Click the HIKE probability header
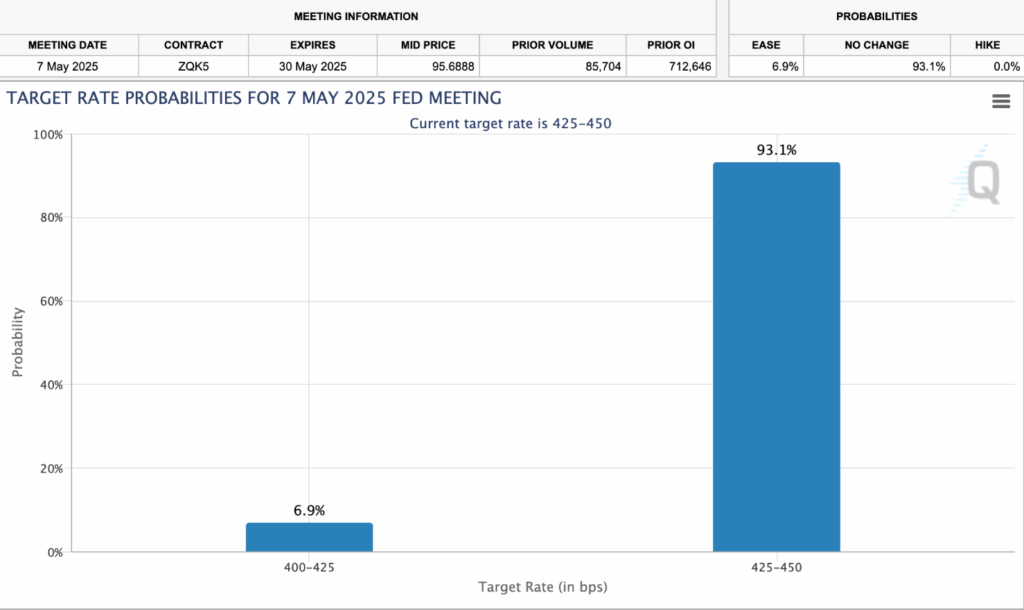Viewport: 1024px width, 610px height. pos(987,45)
